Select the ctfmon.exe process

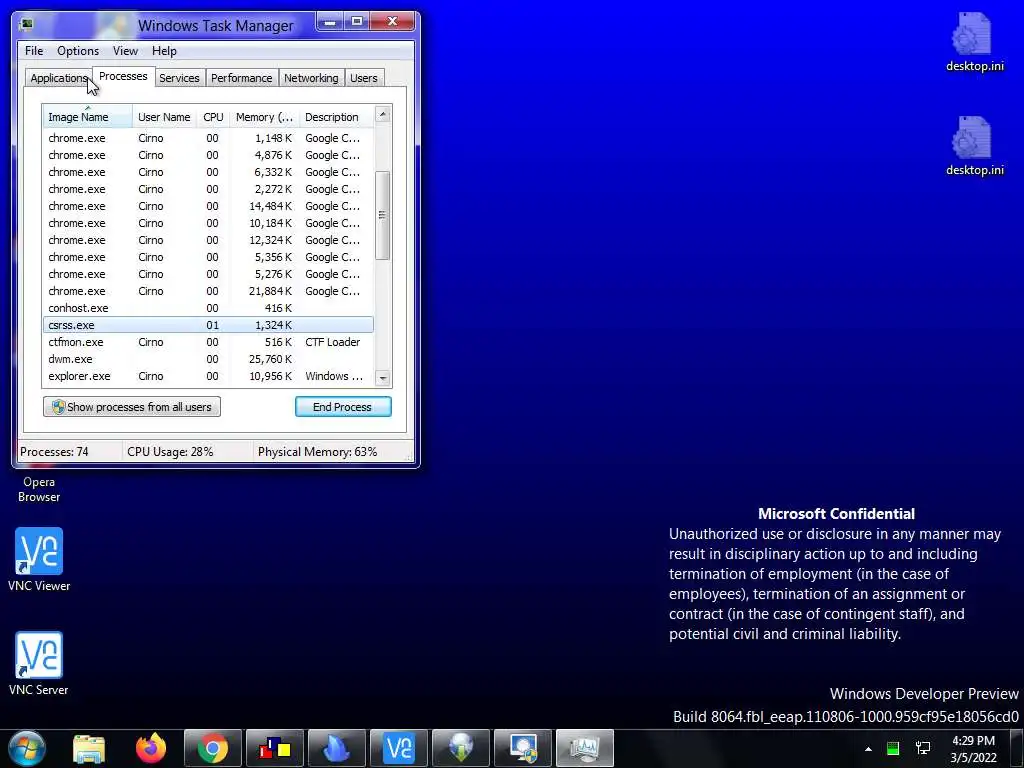[208, 342]
